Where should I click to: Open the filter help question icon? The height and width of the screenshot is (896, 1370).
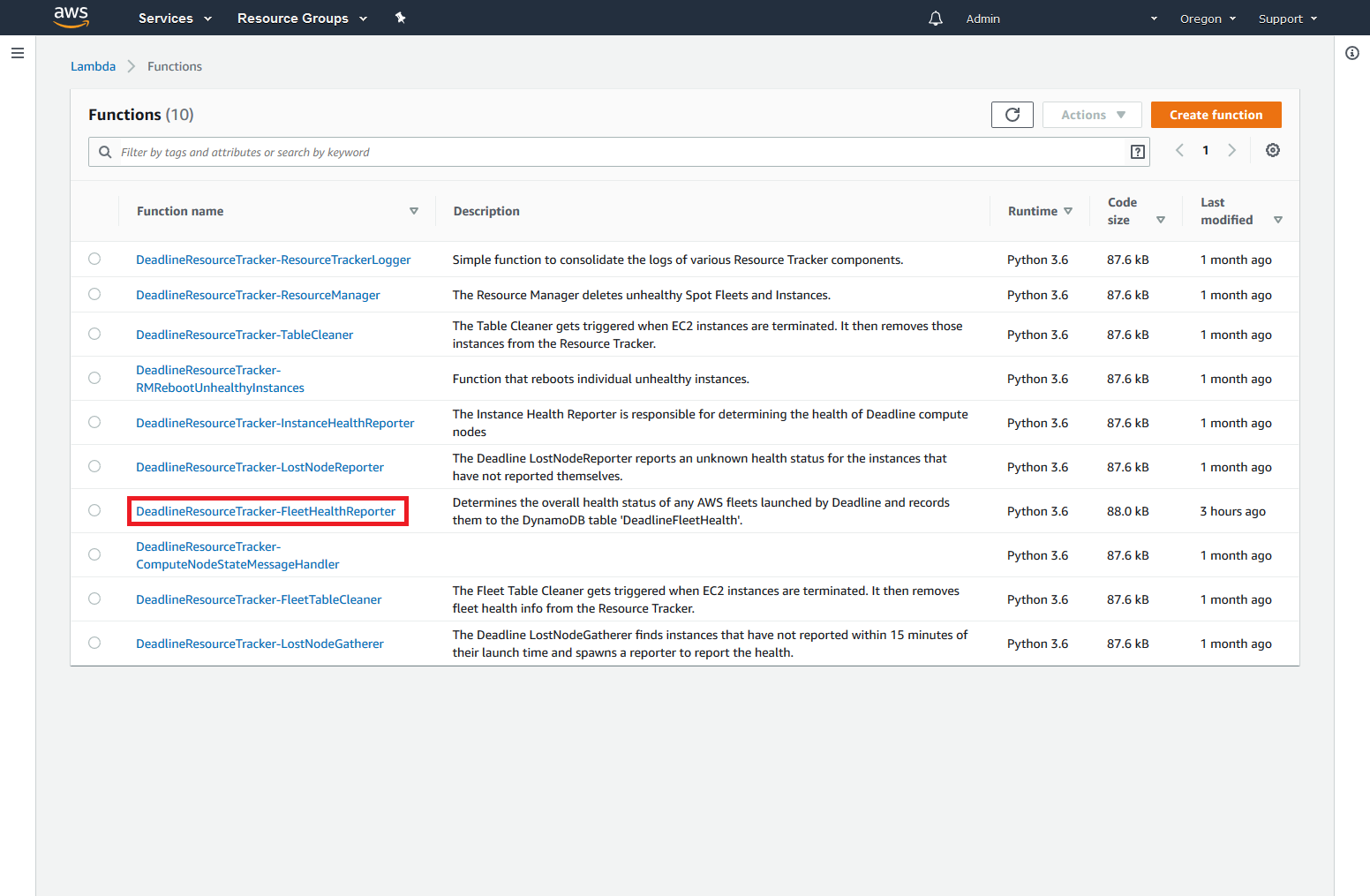(x=1138, y=152)
